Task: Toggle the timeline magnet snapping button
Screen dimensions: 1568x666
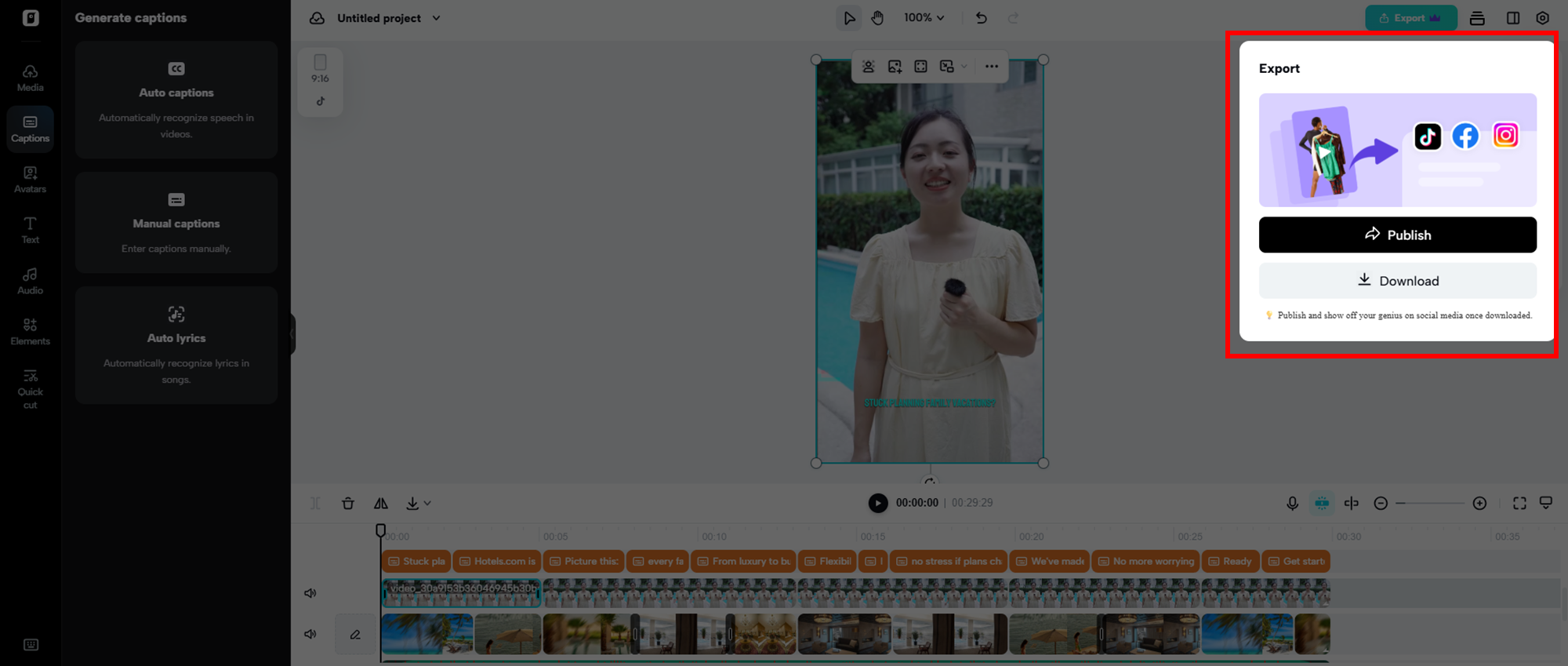Action: 1322,504
